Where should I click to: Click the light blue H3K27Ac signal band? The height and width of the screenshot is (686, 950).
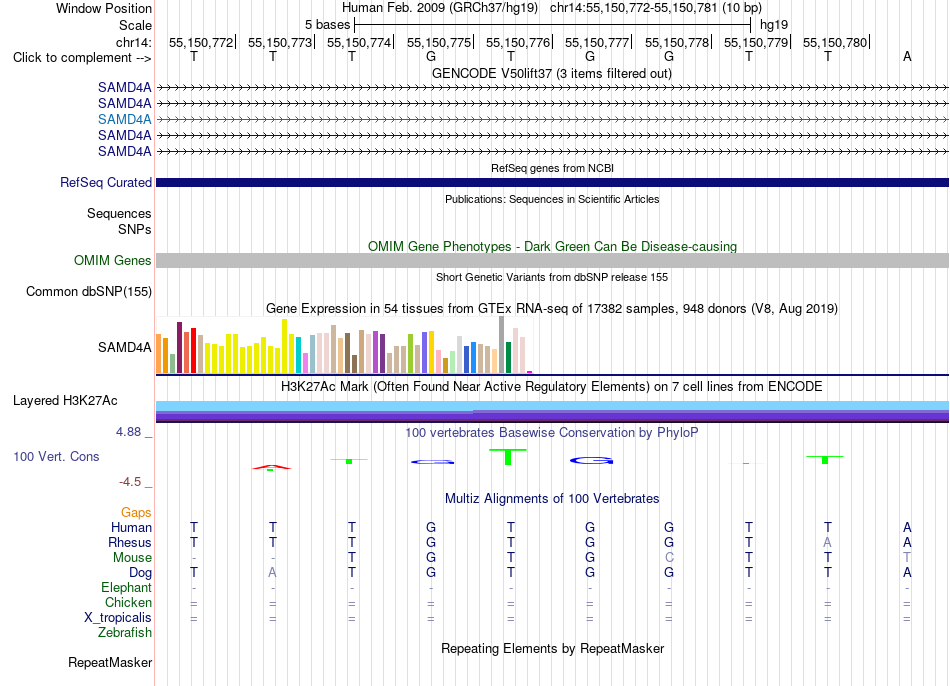552,405
